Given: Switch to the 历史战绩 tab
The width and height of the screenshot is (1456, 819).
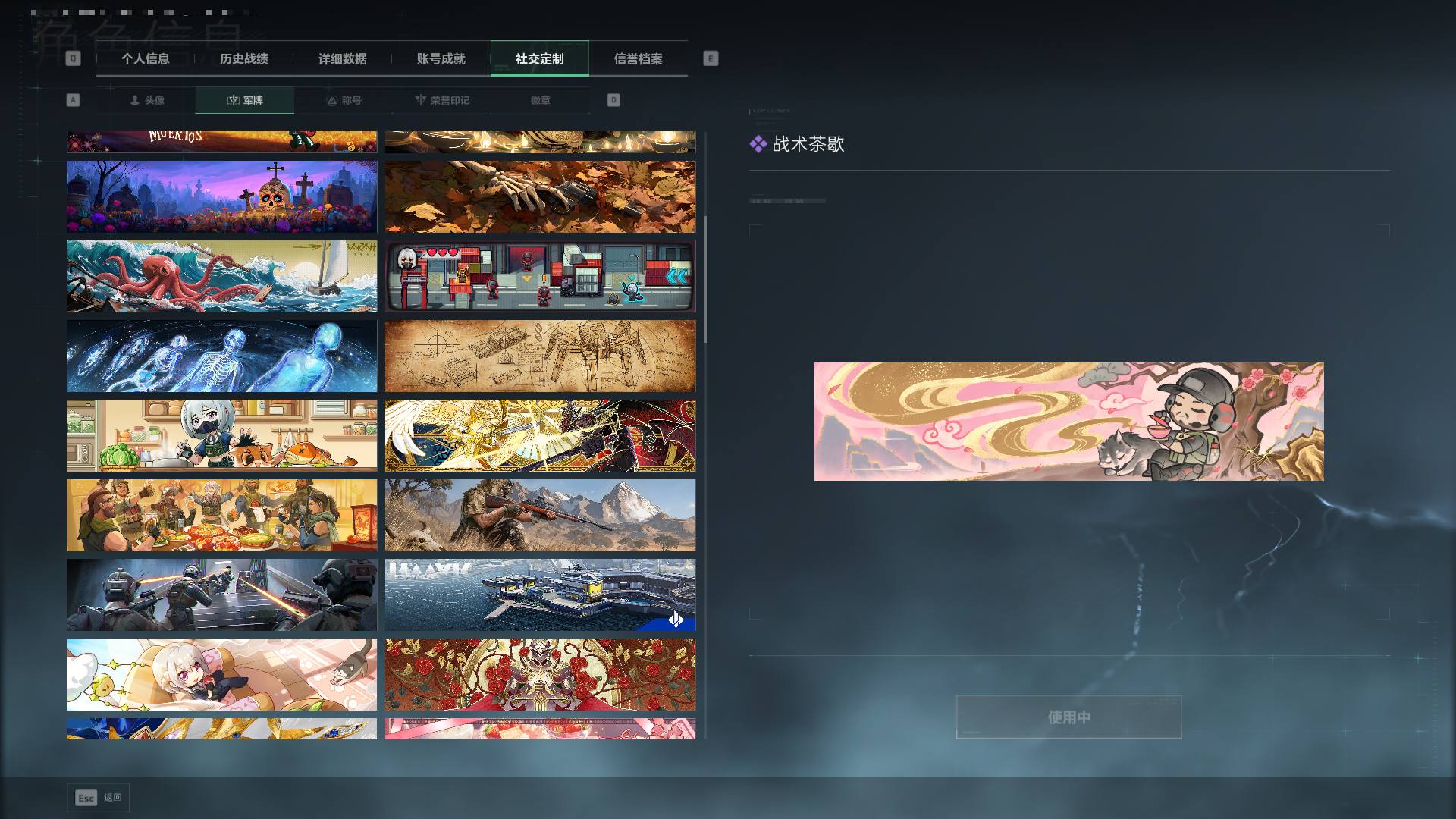Looking at the screenshot, I should [244, 58].
